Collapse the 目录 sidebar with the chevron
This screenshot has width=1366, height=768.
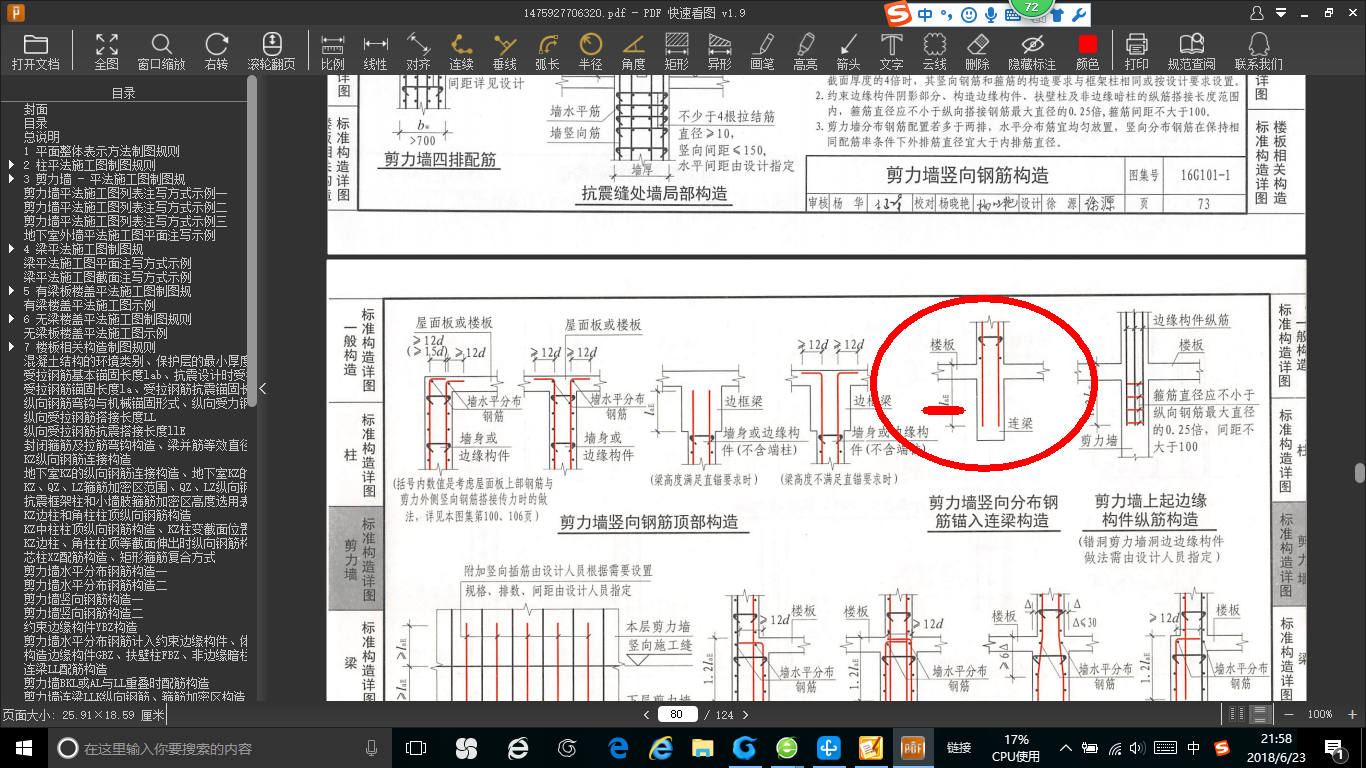[x=263, y=388]
